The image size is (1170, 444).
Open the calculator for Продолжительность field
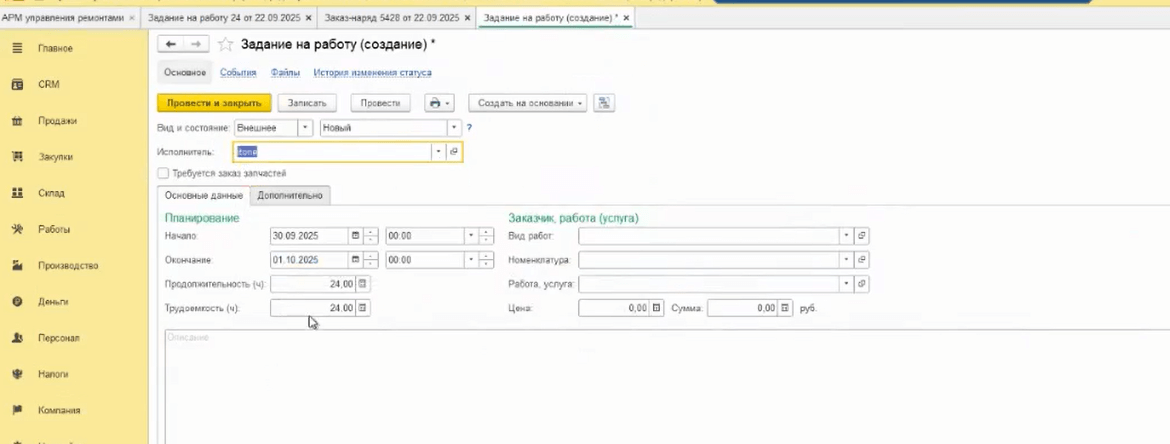pyautogui.click(x=362, y=284)
